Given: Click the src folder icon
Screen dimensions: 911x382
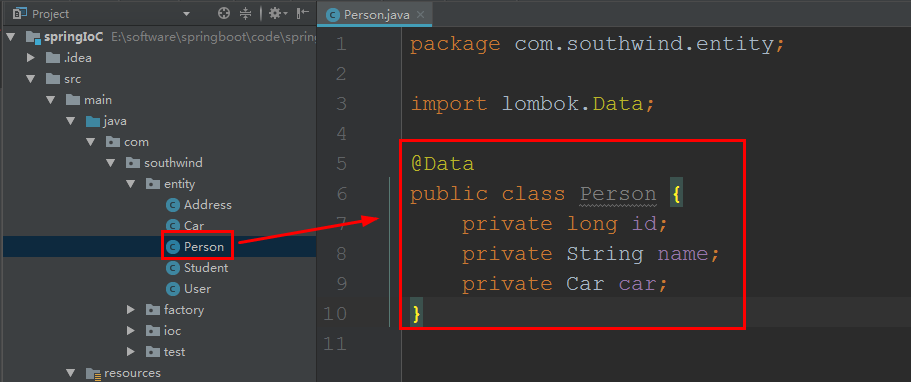Looking at the screenshot, I should [x=53, y=79].
